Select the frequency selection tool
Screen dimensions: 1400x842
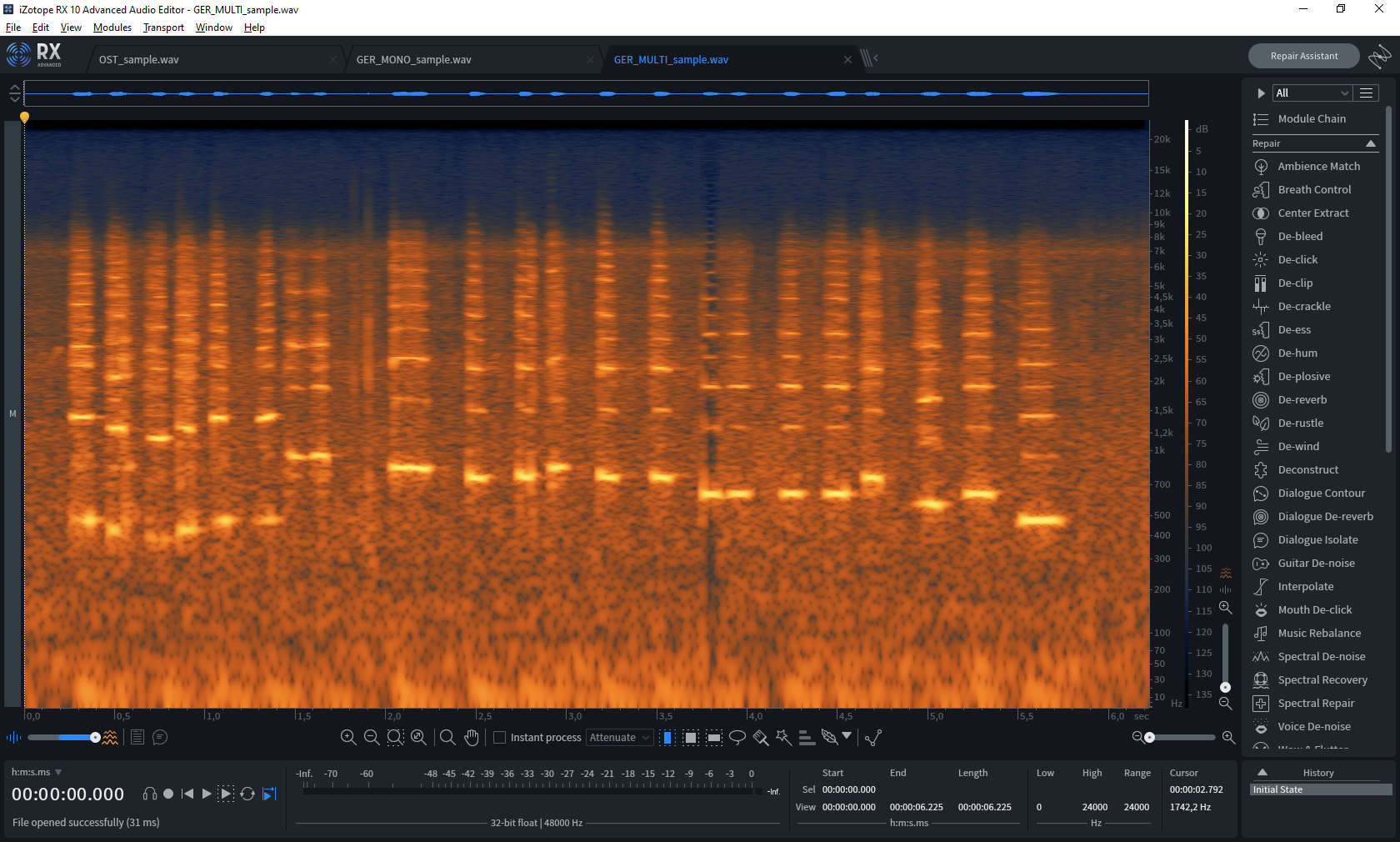(x=714, y=738)
